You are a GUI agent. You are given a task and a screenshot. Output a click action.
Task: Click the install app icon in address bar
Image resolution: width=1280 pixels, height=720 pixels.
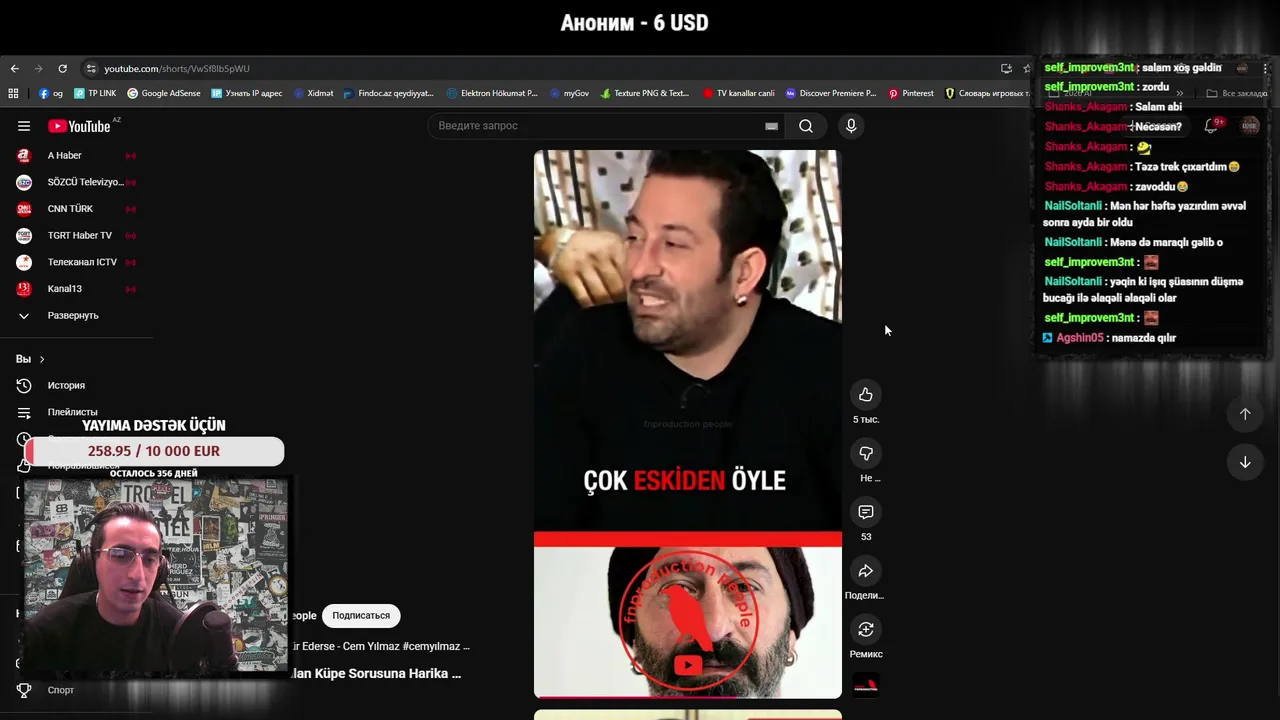1006,69
